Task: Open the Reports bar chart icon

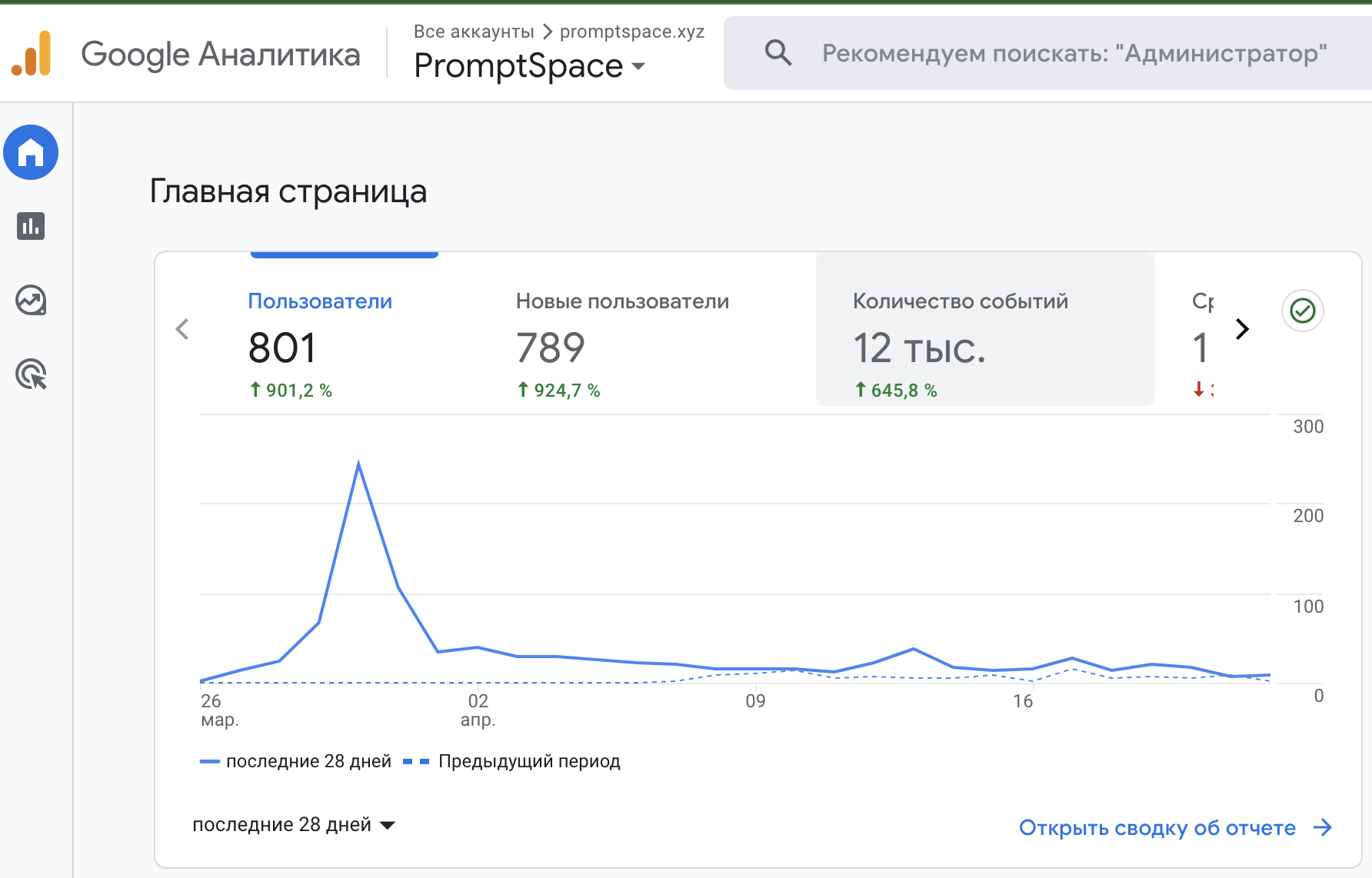Action: 31,226
